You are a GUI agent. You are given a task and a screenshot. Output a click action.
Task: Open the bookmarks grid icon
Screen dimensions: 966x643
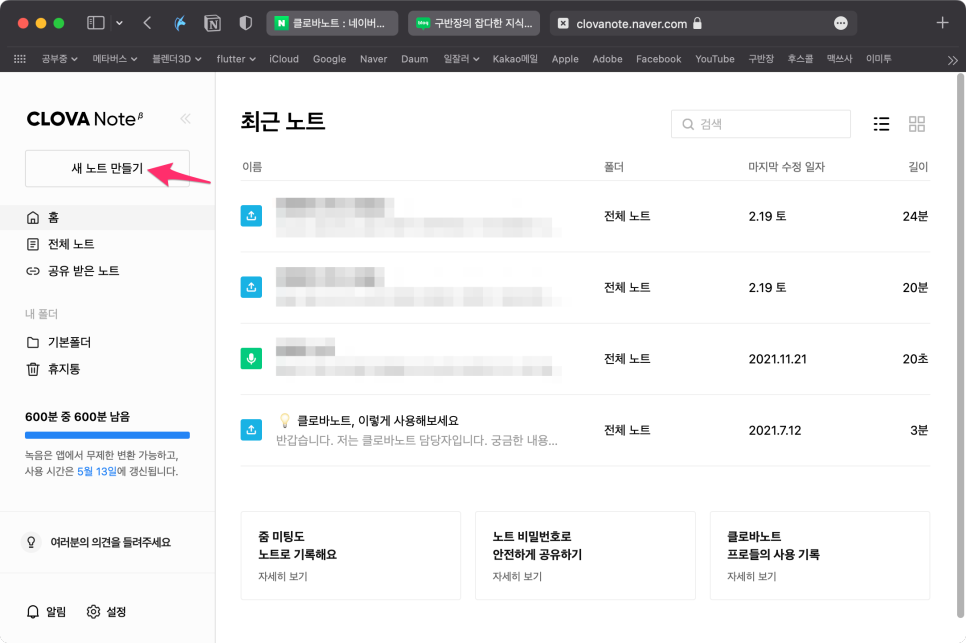pos(20,59)
